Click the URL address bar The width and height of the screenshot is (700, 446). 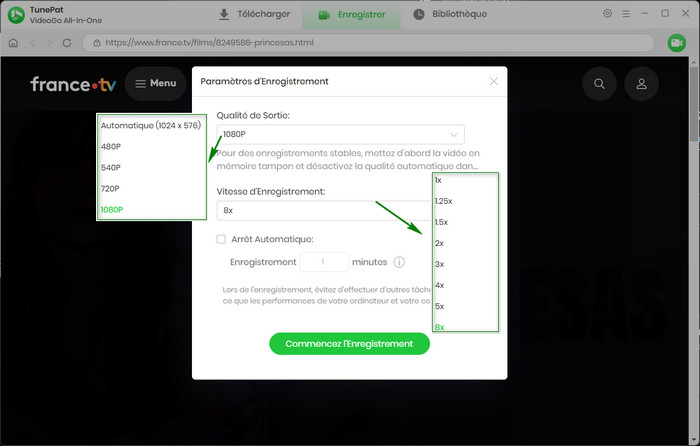click(368, 43)
